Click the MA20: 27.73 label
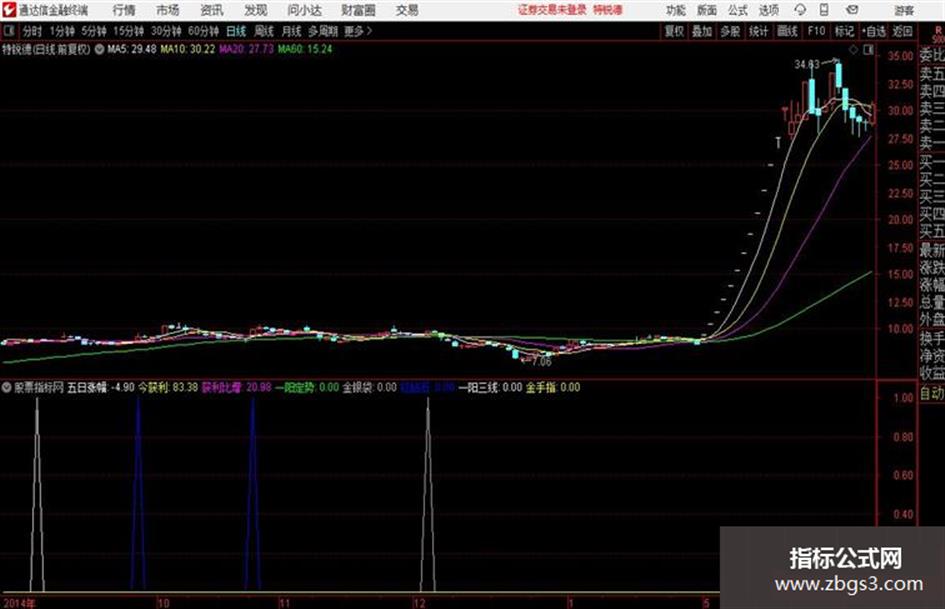 point(246,49)
